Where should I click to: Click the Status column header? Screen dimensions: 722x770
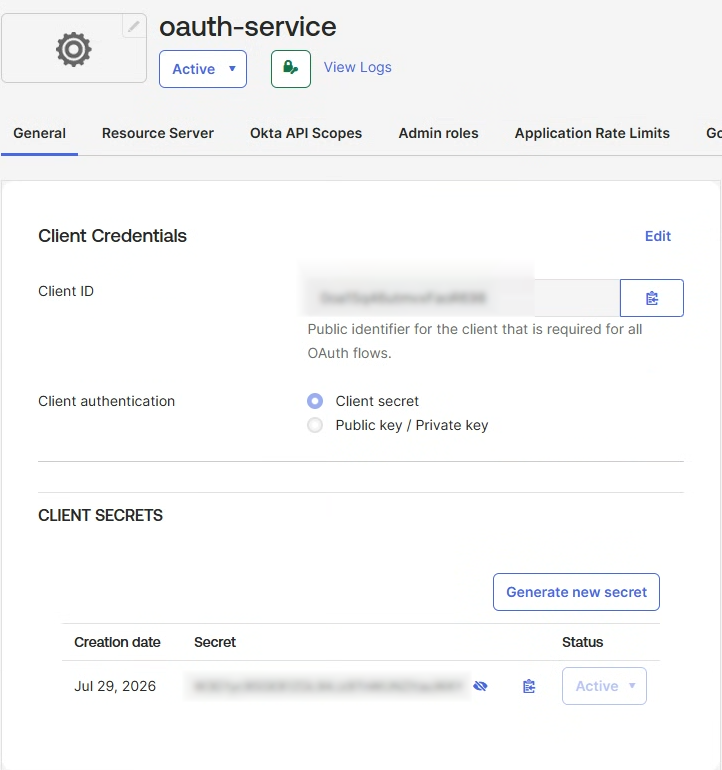point(583,642)
